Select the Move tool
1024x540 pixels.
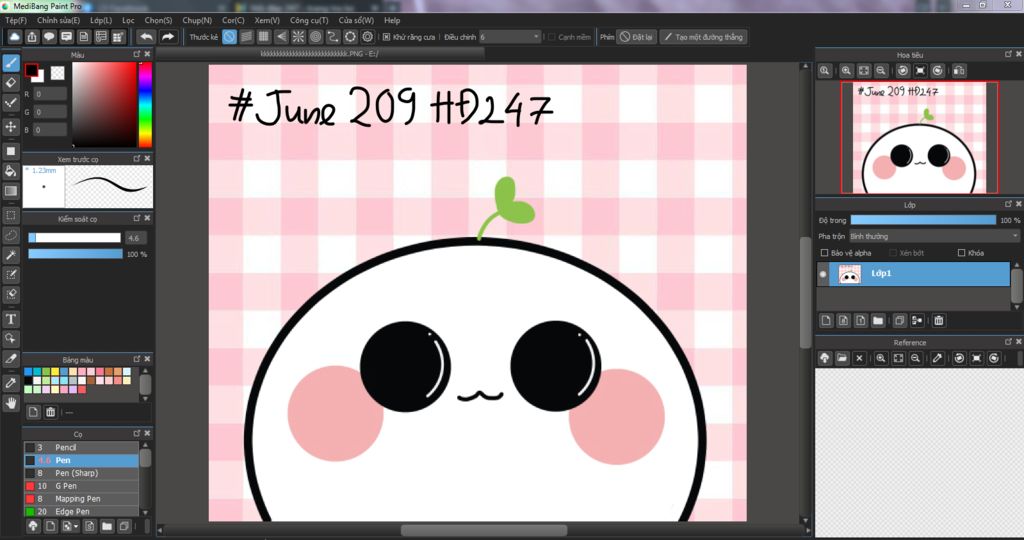click(11, 126)
